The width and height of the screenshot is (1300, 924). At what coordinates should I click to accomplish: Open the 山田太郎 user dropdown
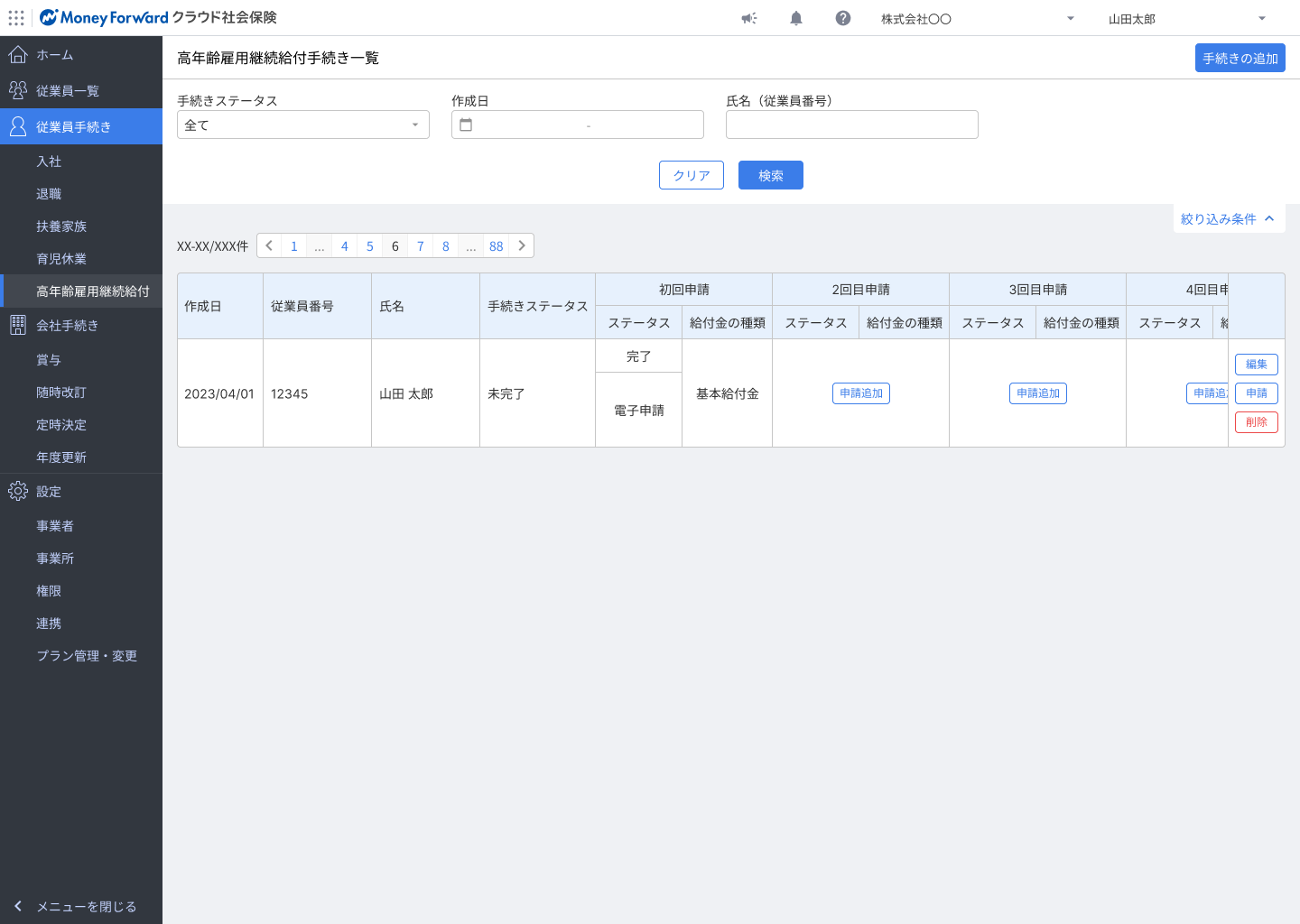1188,18
